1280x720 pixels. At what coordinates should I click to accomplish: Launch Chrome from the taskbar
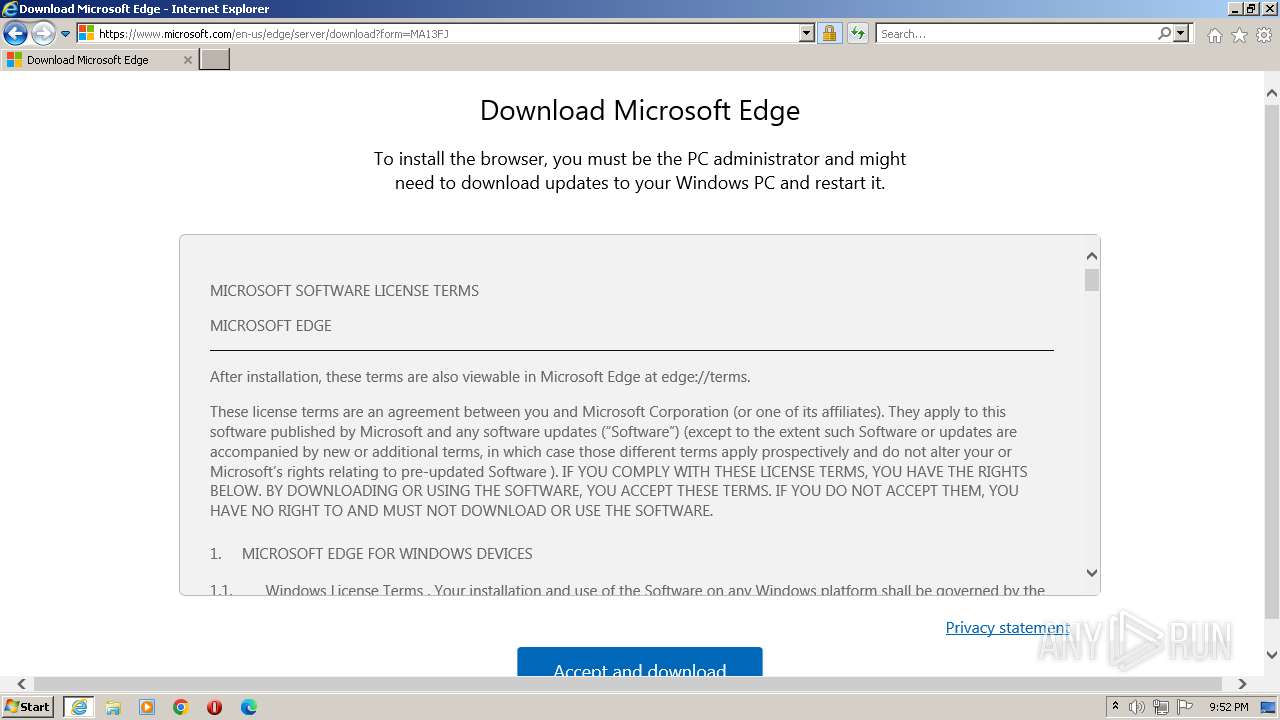coord(181,707)
